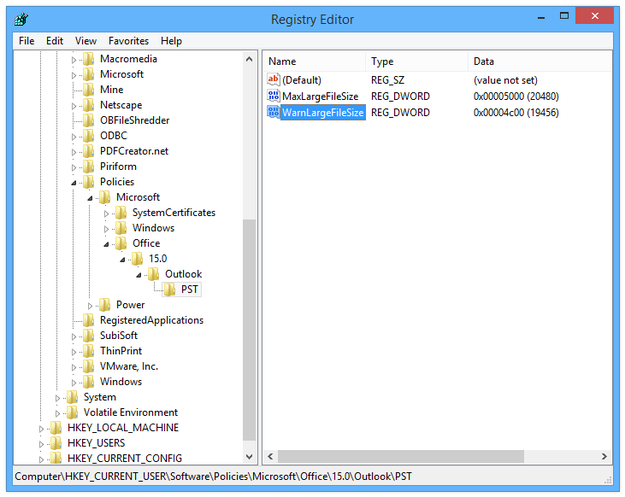625x497 pixels.
Task: Open the File menu
Action: click(27, 41)
